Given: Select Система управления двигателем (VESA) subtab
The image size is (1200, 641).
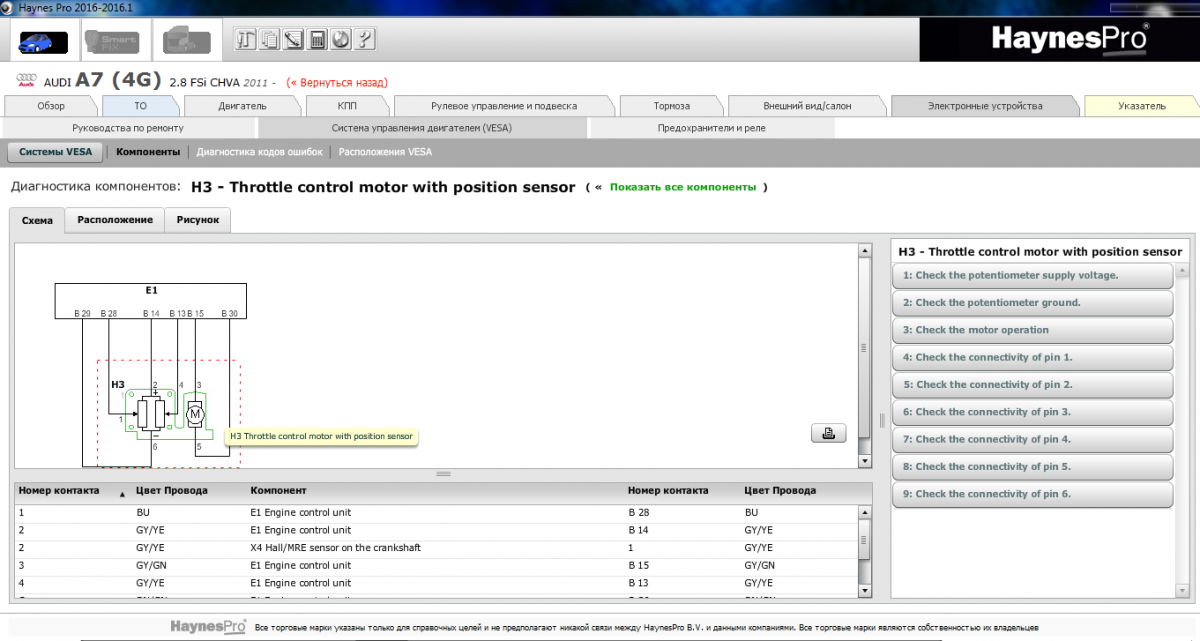Looking at the screenshot, I should click(422, 128).
